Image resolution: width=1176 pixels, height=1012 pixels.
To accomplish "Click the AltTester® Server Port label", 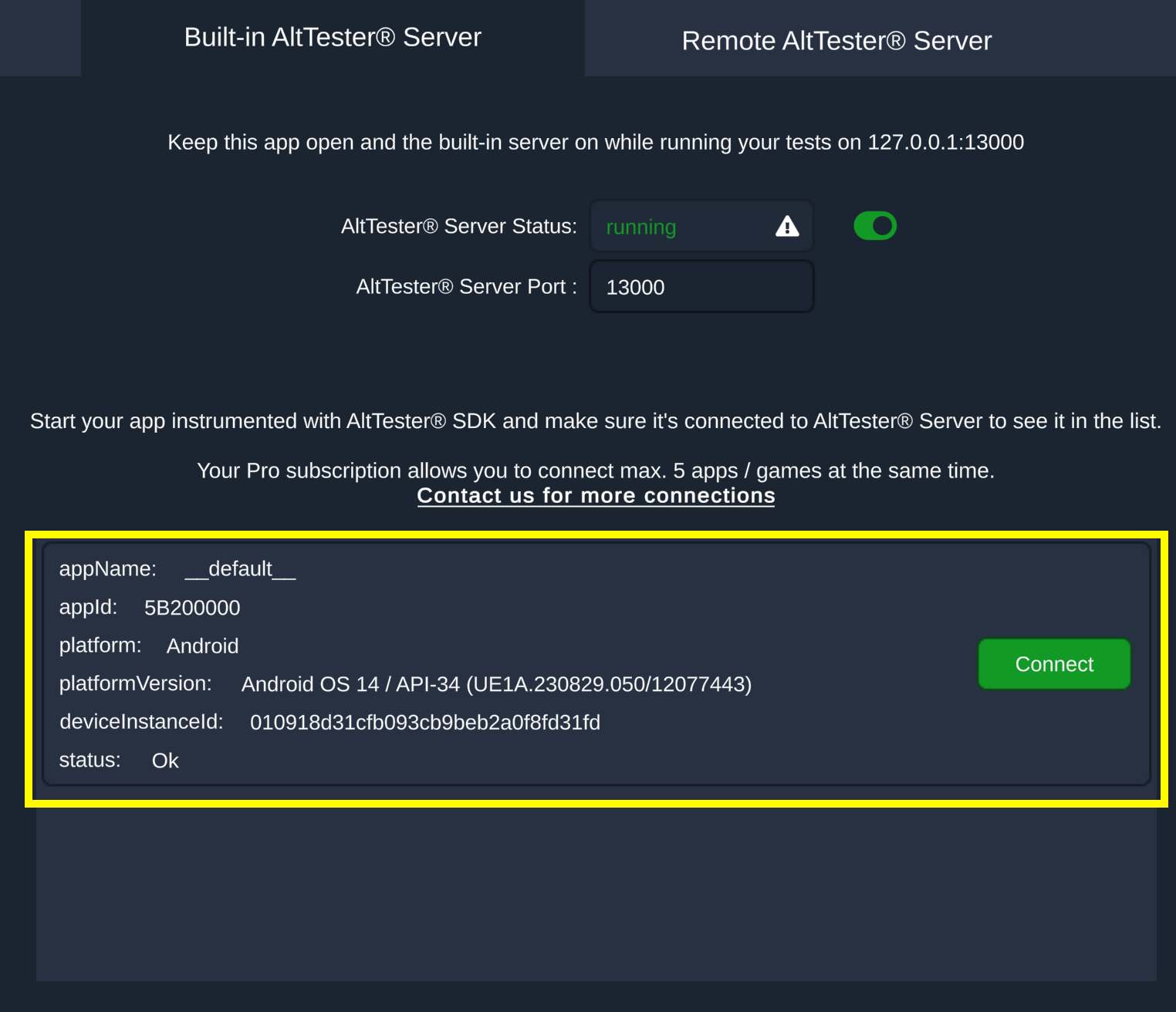I will tap(466, 286).
